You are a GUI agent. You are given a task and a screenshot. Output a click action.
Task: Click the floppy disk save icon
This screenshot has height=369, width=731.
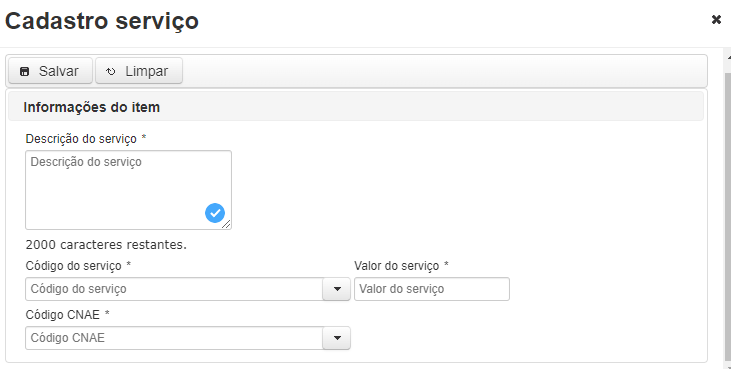coord(24,71)
